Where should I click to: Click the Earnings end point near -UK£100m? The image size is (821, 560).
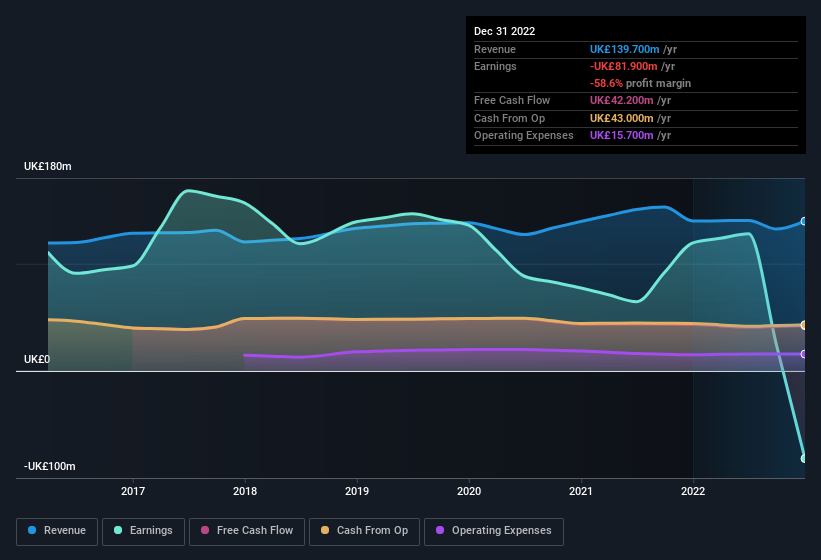point(804,458)
